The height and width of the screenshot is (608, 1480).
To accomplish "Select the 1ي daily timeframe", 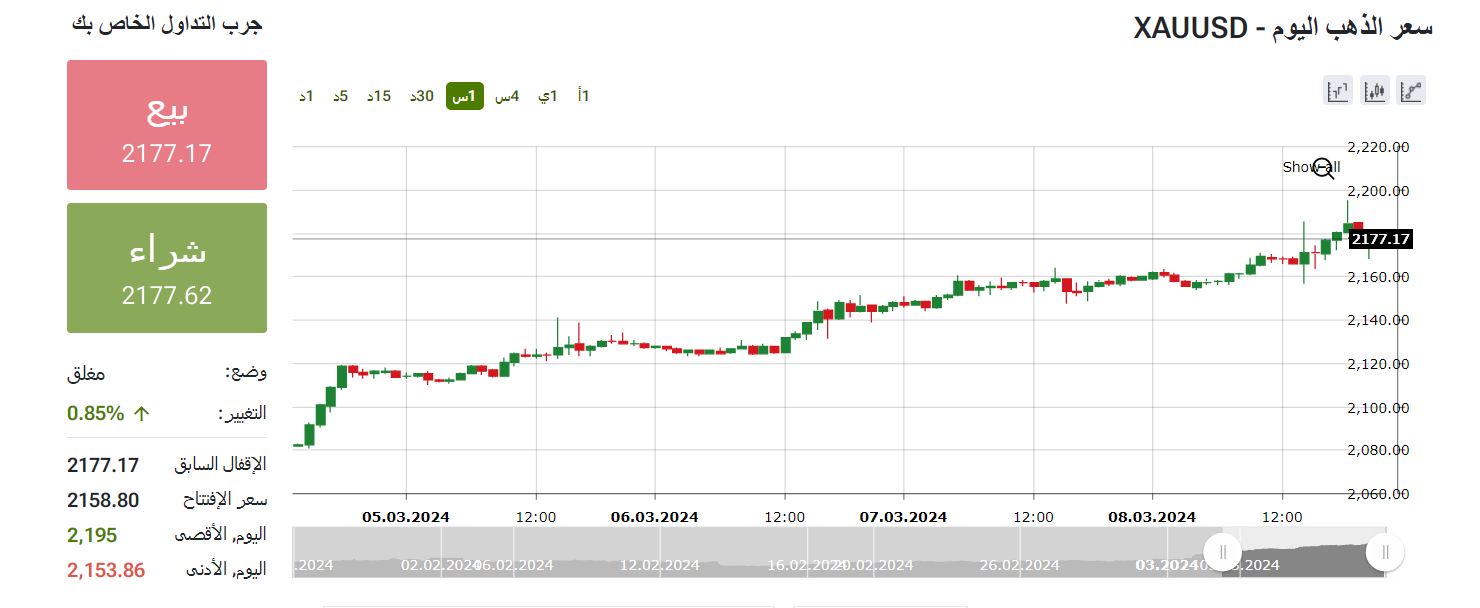I will point(548,96).
